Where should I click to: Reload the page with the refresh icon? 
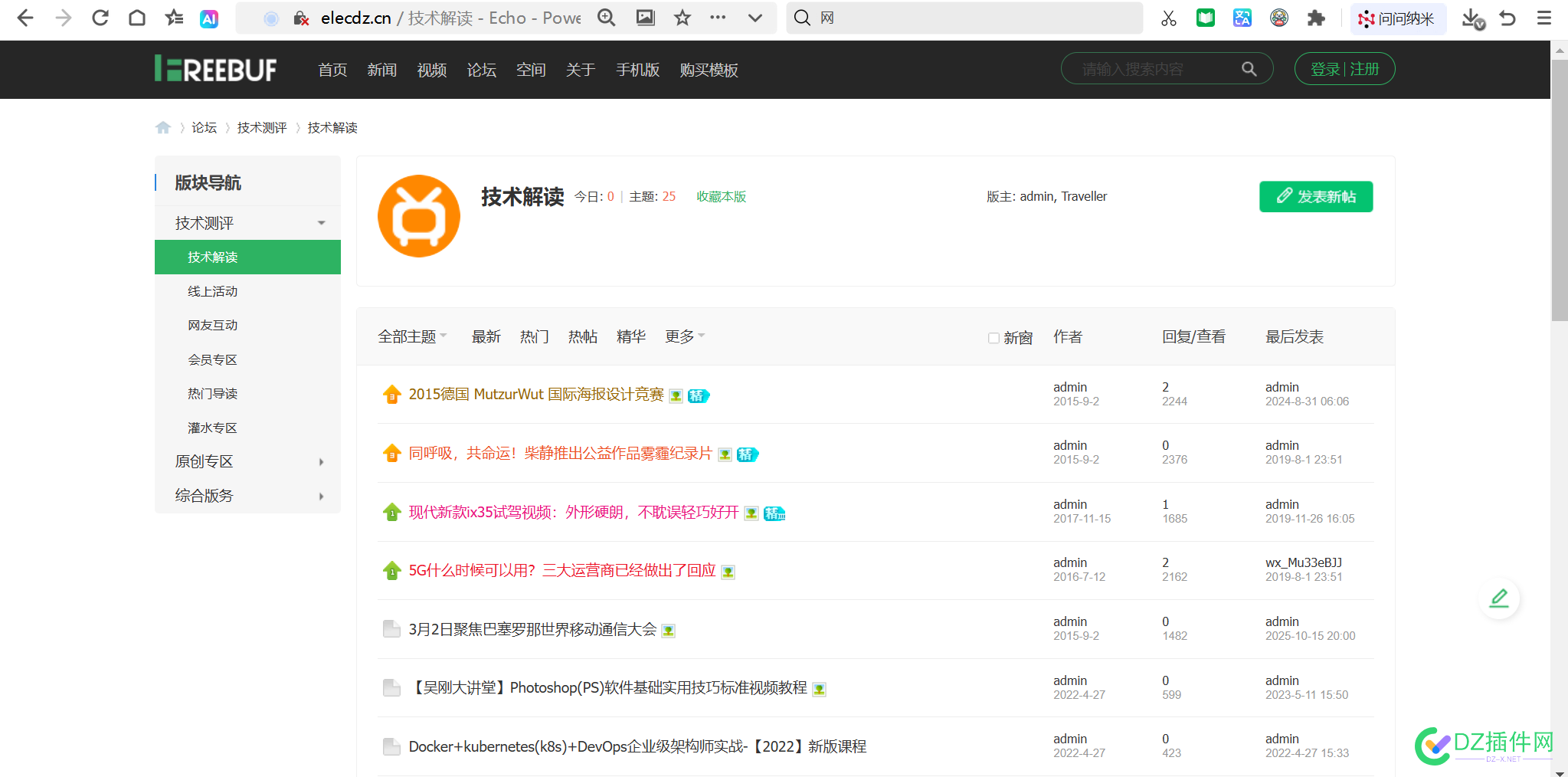pyautogui.click(x=100, y=18)
